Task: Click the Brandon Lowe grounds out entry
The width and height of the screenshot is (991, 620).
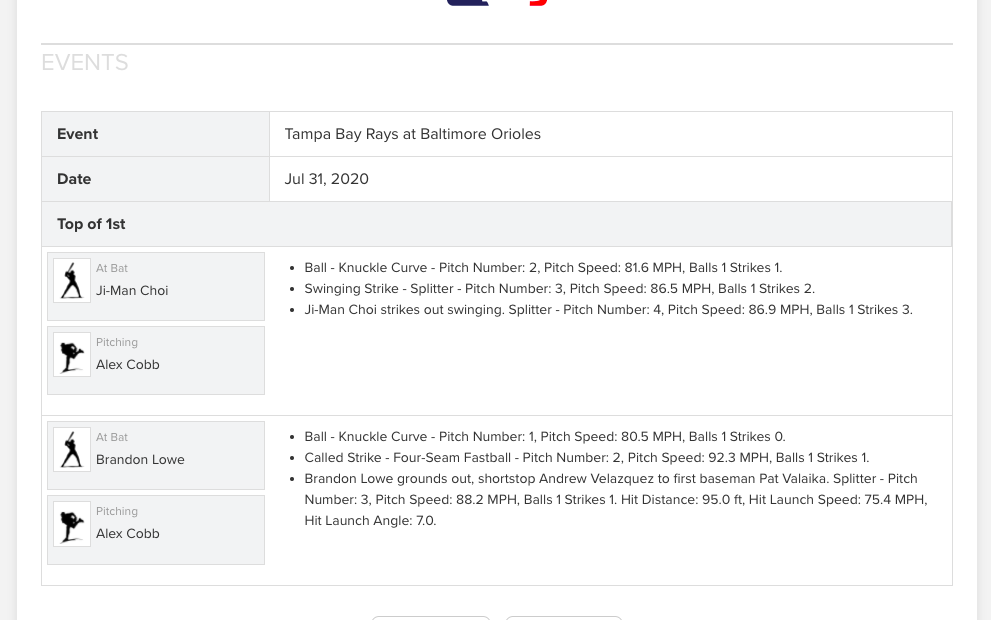Action: [615, 499]
